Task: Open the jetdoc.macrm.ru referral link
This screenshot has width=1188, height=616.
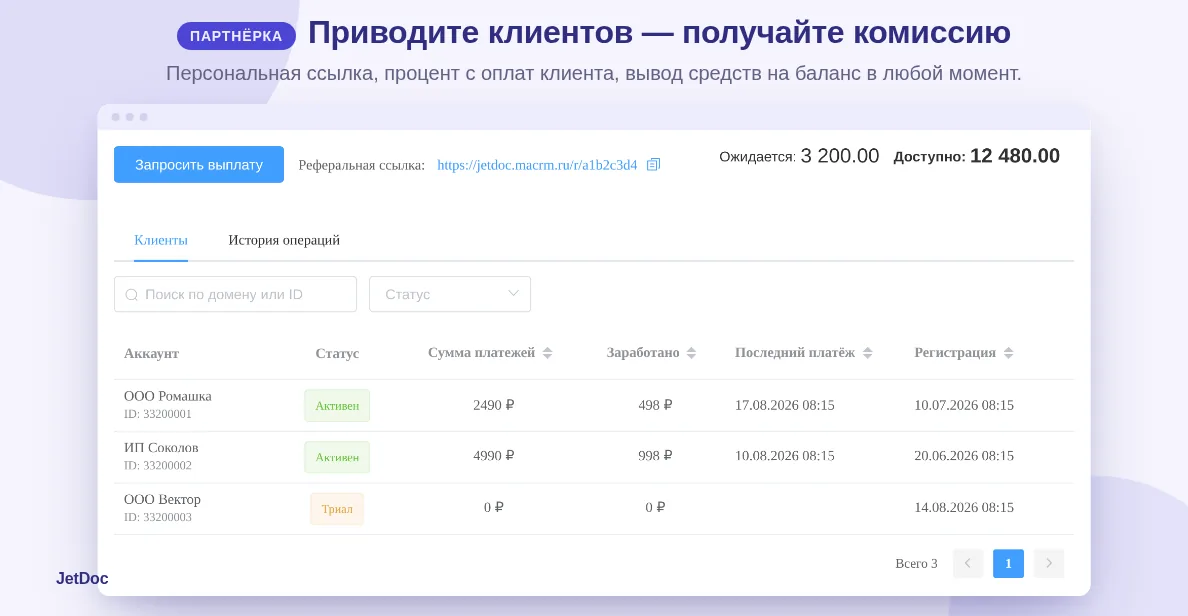Action: (537, 165)
